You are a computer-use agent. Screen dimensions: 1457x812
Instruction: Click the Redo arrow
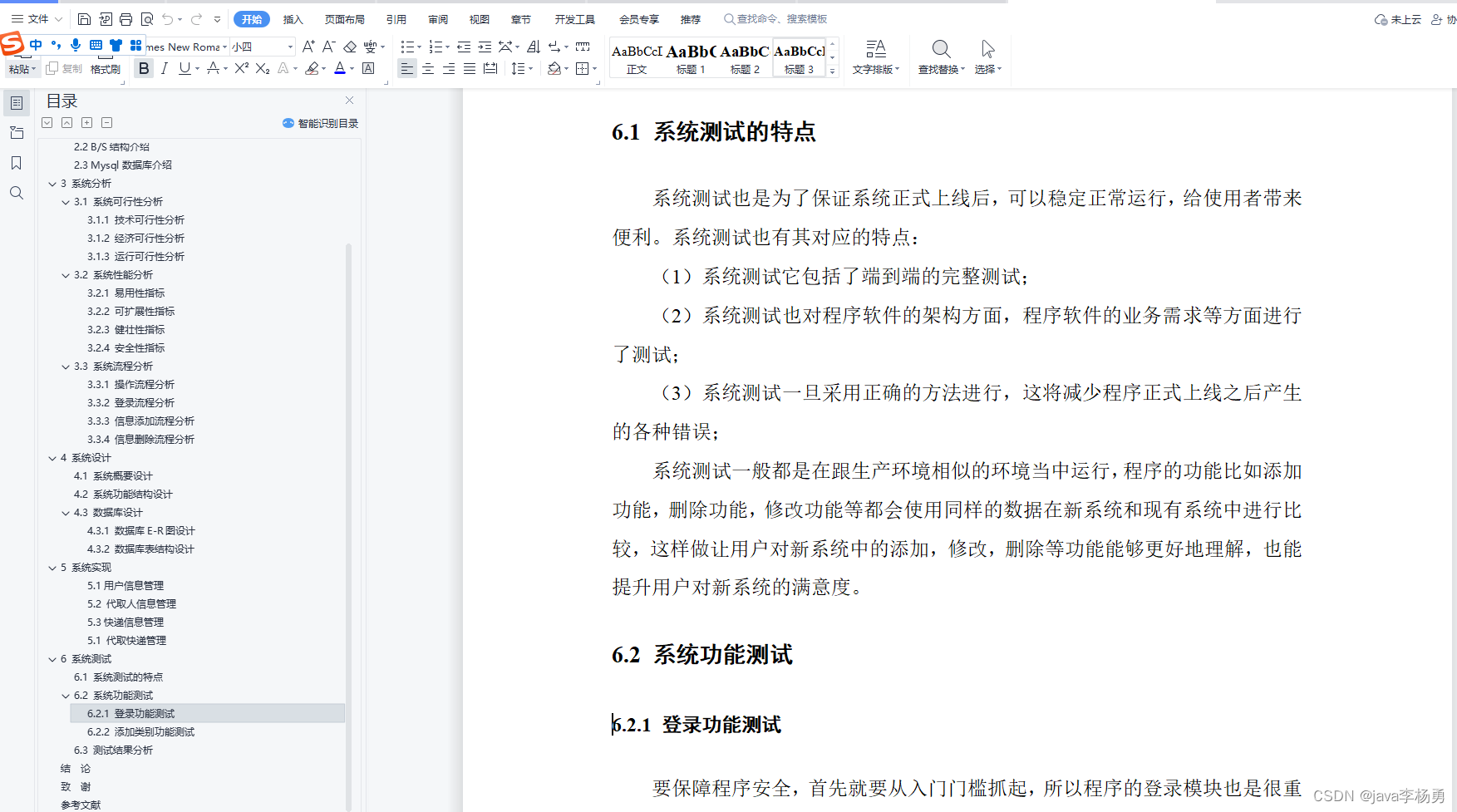pos(196,19)
